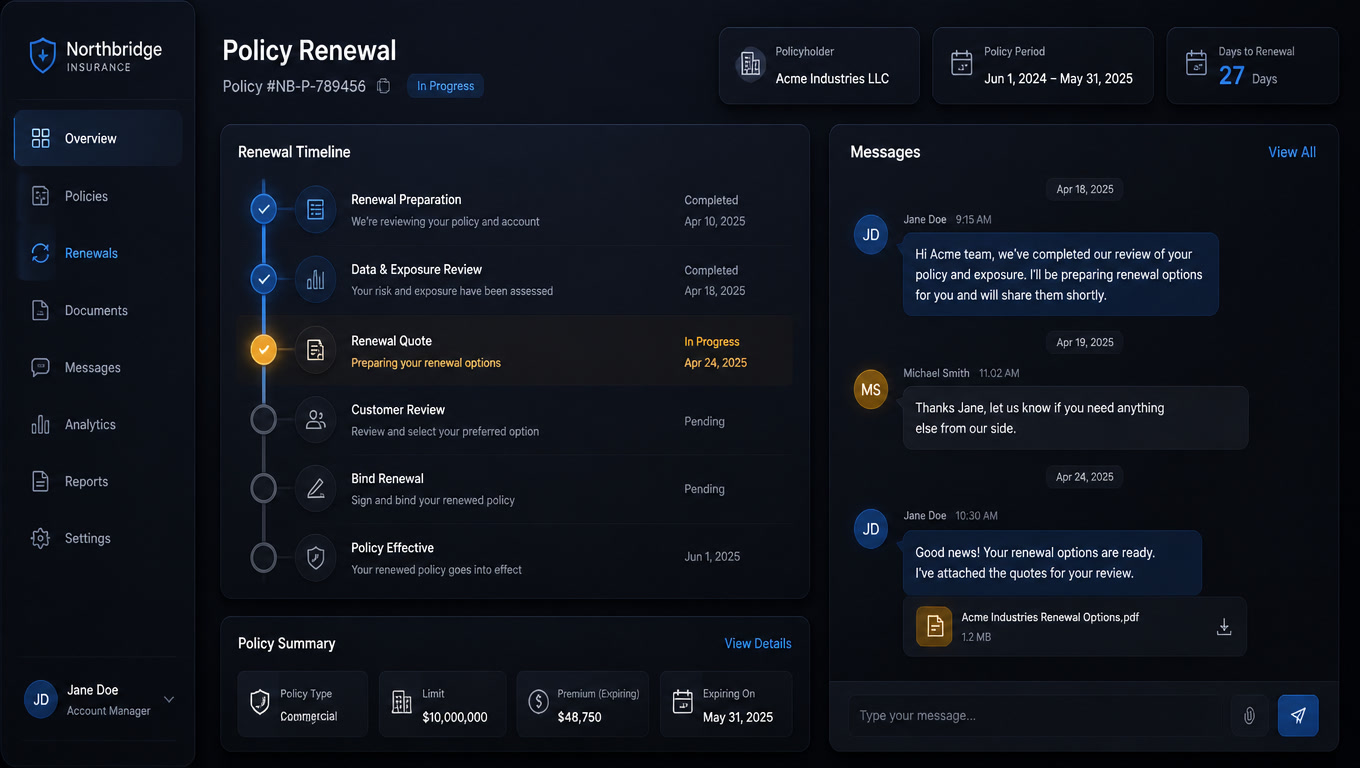Click the Apr 24, 2025 date chip in messages
Screen dimensions: 1360x768
tap(1085, 477)
